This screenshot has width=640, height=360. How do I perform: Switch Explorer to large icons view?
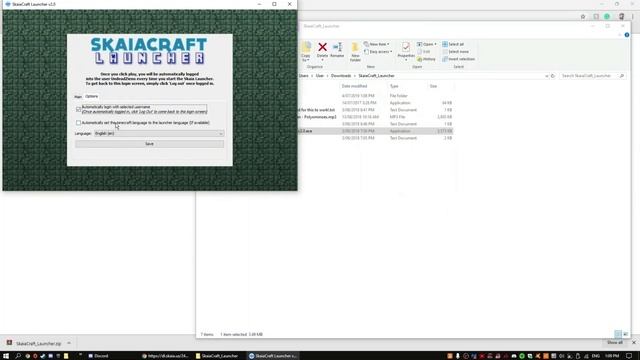tap(625, 334)
